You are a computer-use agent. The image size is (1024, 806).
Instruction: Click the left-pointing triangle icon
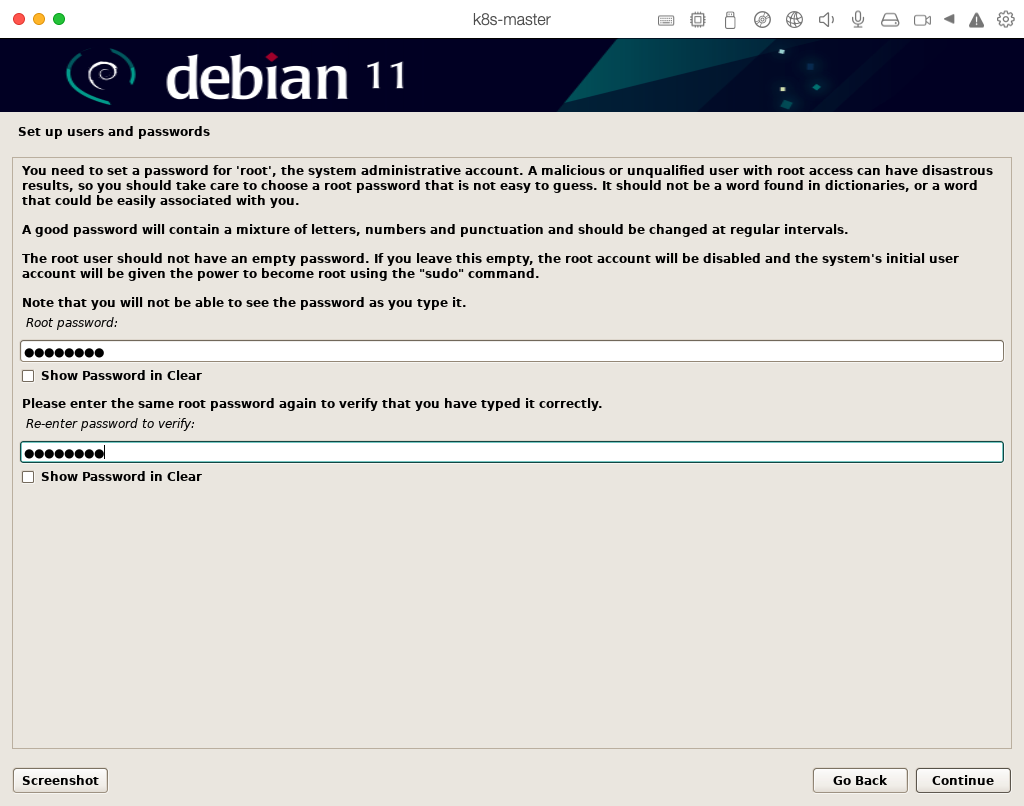949,20
